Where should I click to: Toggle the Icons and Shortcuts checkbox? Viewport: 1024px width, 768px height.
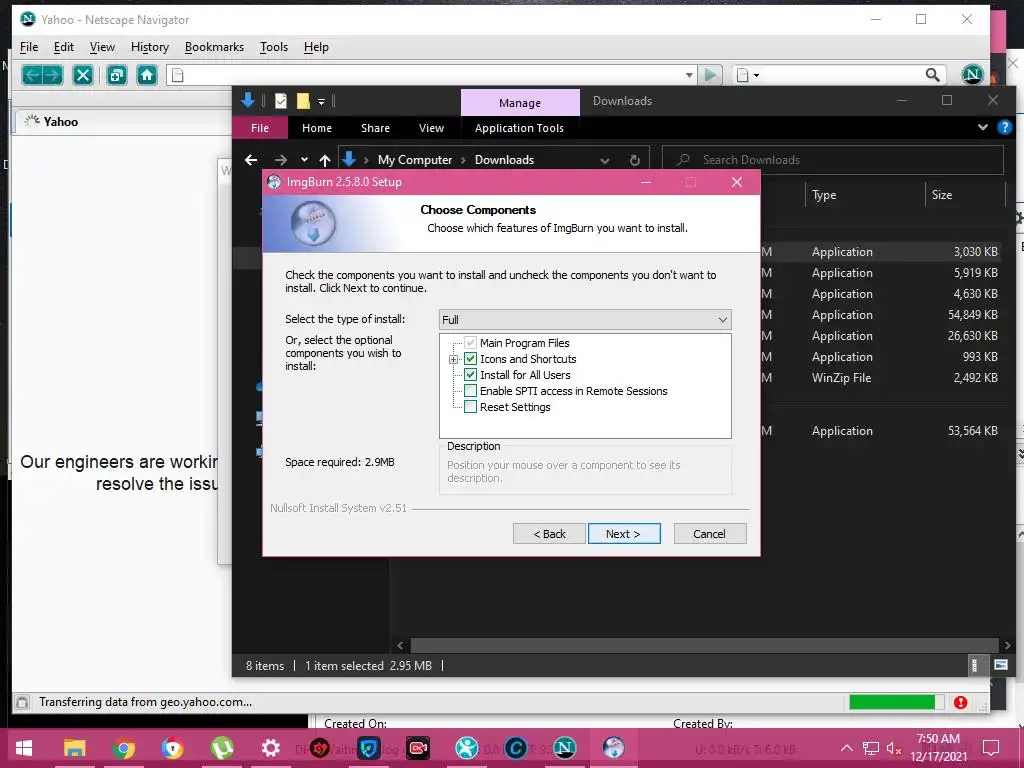(x=470, y=359)
